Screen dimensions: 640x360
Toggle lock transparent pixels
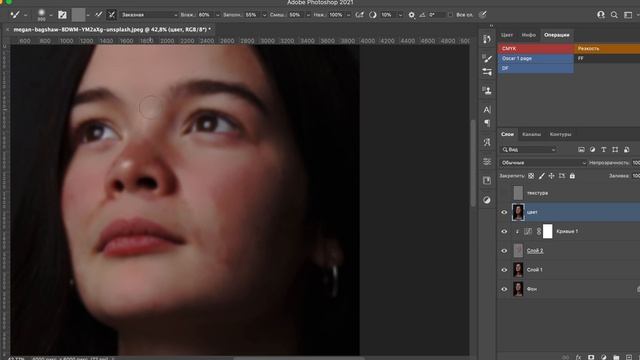point(531,176)
